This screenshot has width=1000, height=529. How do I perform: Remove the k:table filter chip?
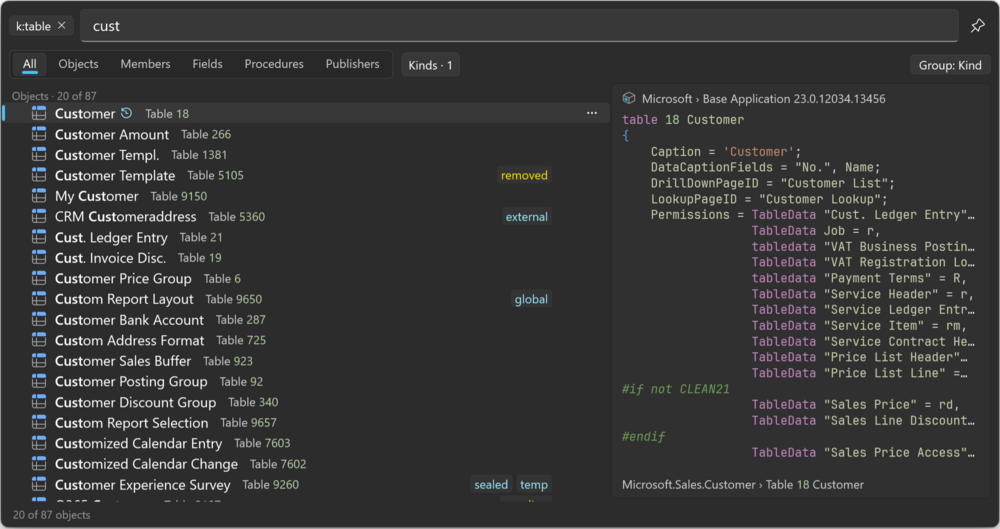point(62,26)
